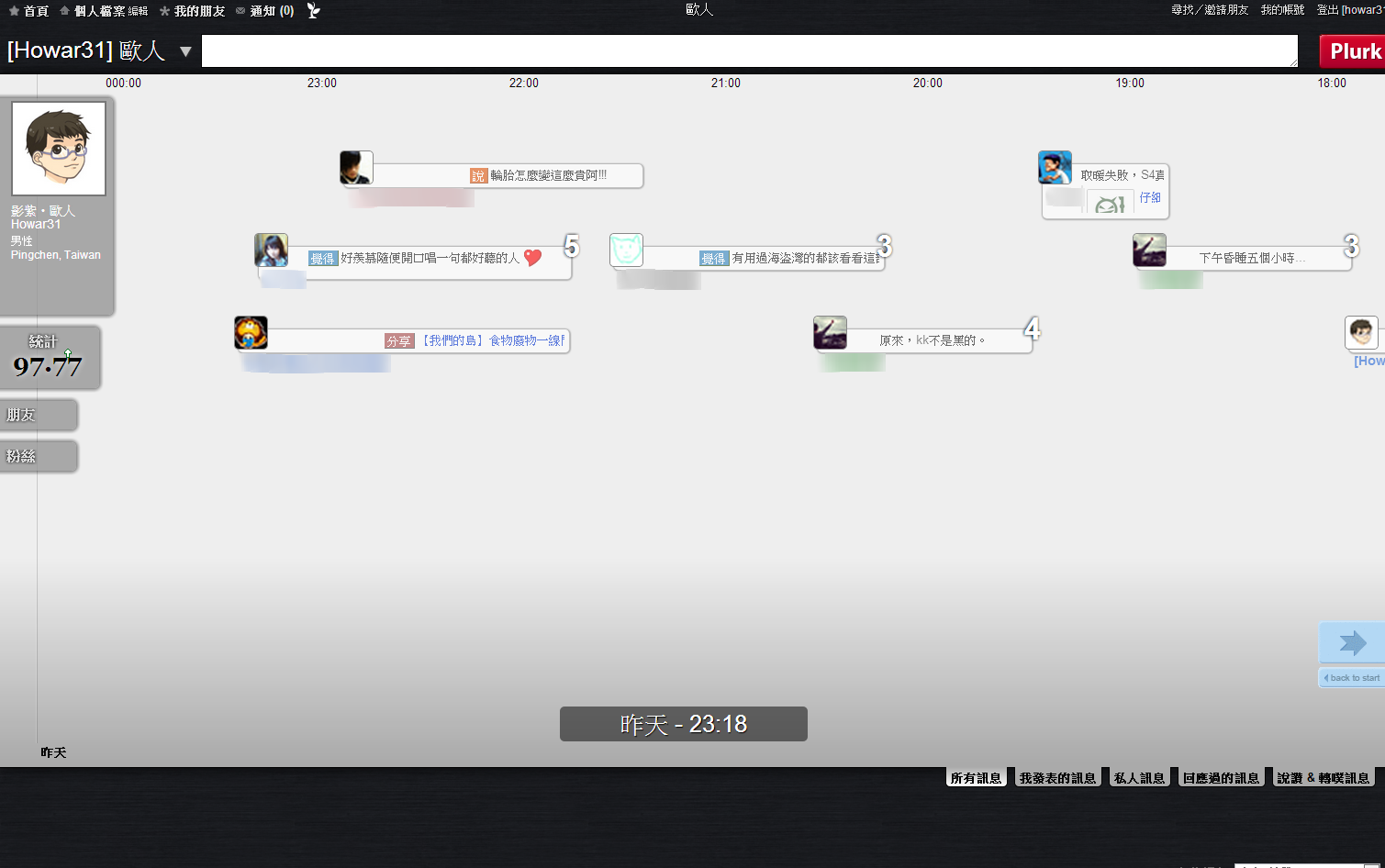Open the 粉絲 panel in sidebar

tap(39, 456)
